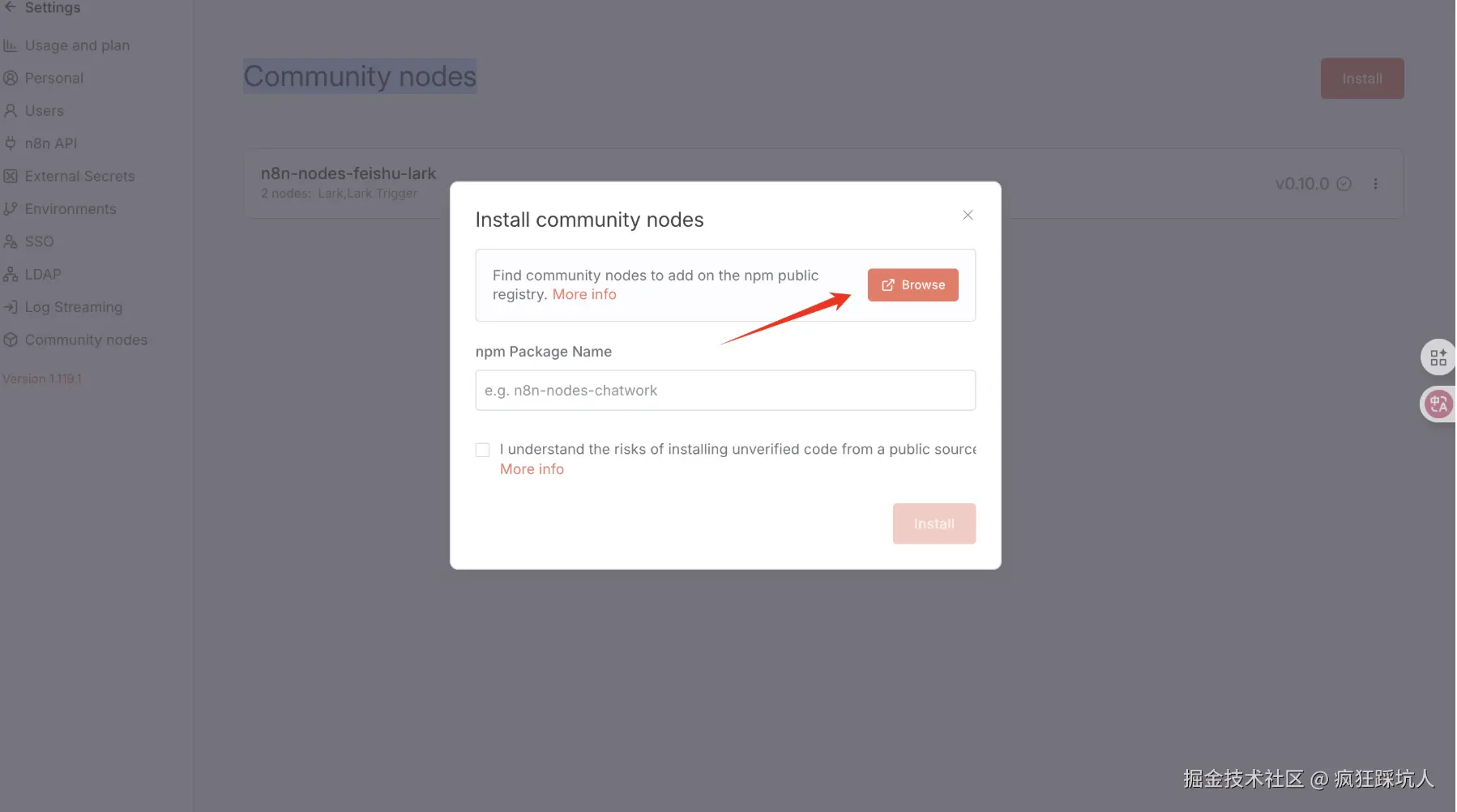Click the floating grid-plus extension icon
The image size is (1457, 812).
click(1438, 357)
